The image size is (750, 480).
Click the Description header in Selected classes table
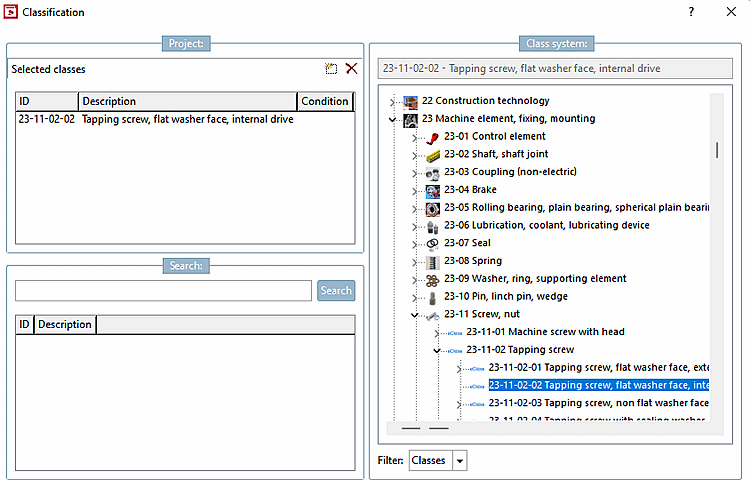tap(188, 101)
